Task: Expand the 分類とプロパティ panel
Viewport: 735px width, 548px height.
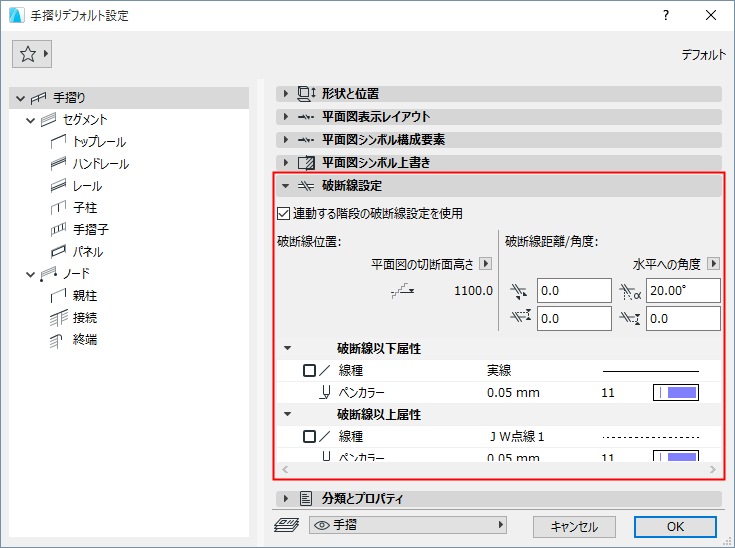Action: point(285,498)
